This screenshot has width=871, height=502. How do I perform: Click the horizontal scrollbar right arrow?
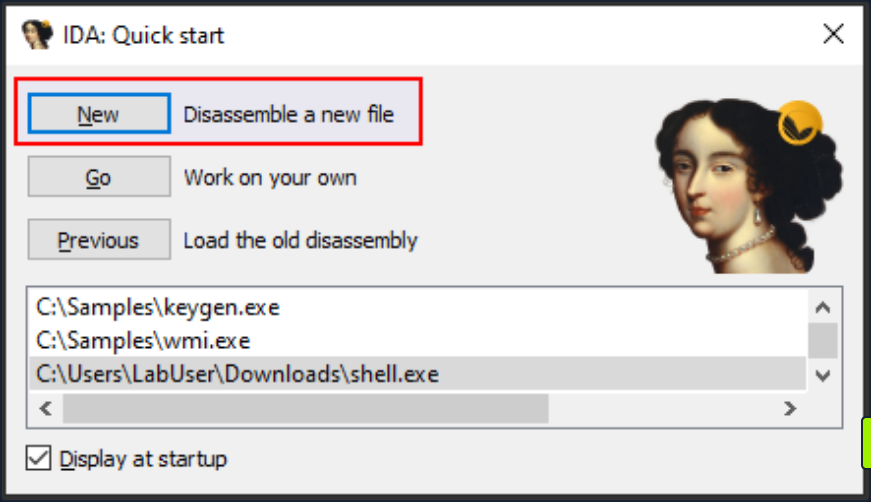[x=790, y=408]
